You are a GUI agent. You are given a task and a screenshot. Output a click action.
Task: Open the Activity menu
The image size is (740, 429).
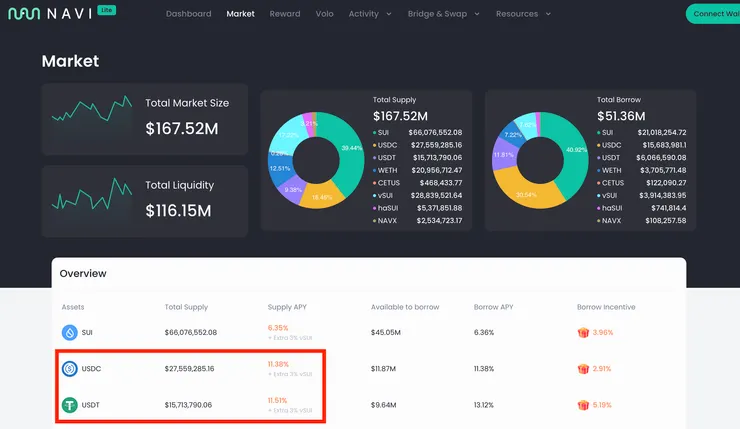point(363,14)
